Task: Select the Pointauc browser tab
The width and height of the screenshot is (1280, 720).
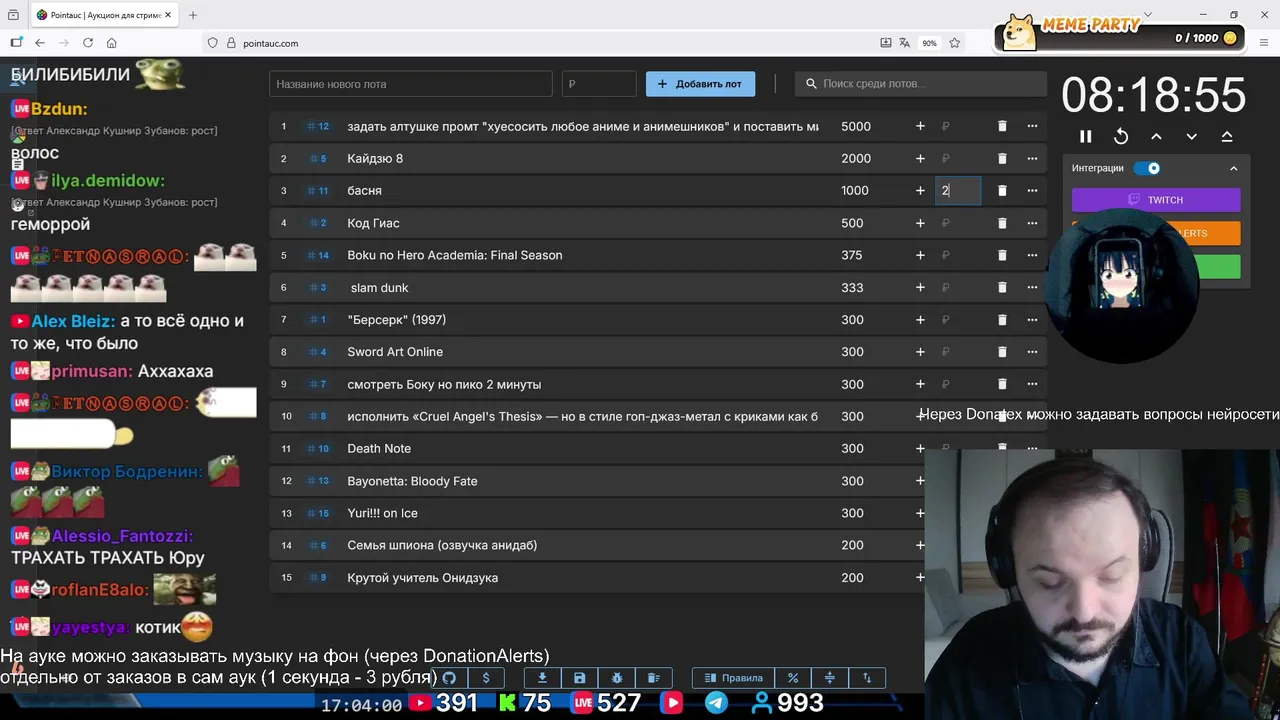Action: [x=104, y=15]
